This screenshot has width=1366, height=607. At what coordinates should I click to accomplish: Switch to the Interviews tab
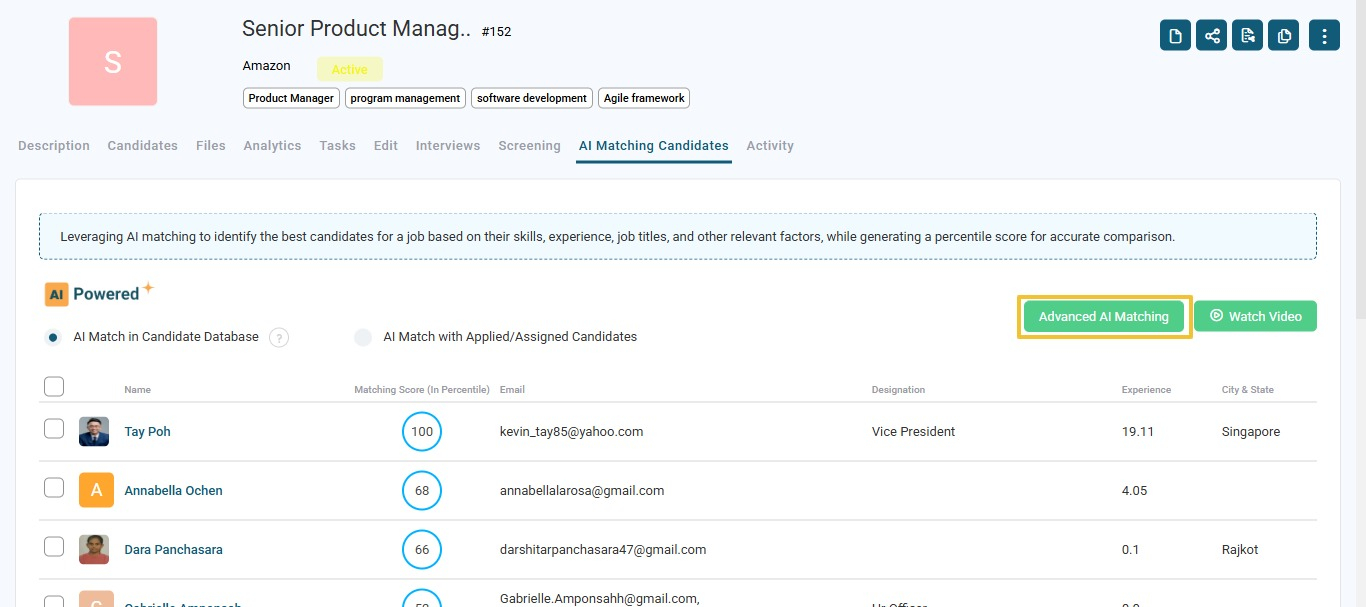pyautogui.click(x=448, y=146)
